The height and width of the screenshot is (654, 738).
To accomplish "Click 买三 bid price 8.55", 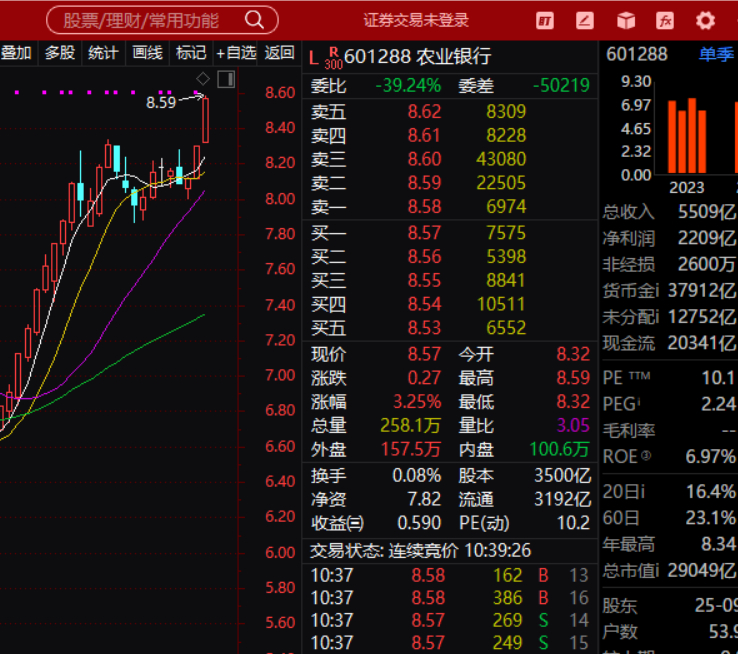I will coord(424,280).
